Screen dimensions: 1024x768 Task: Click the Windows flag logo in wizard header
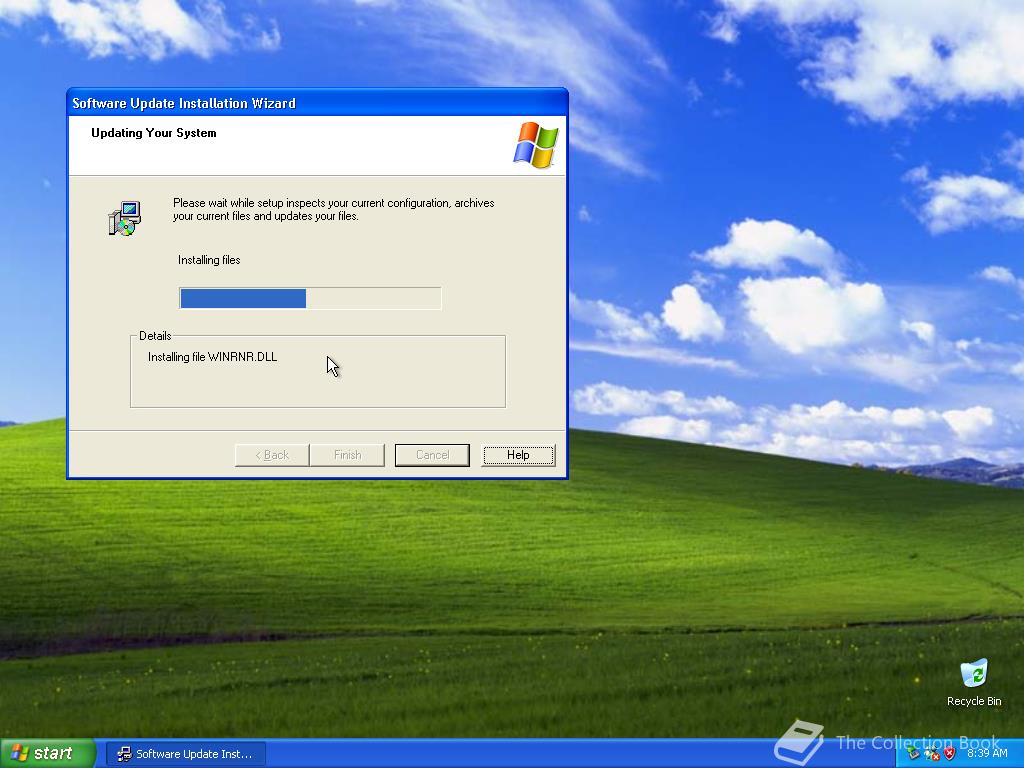point(536,145)
